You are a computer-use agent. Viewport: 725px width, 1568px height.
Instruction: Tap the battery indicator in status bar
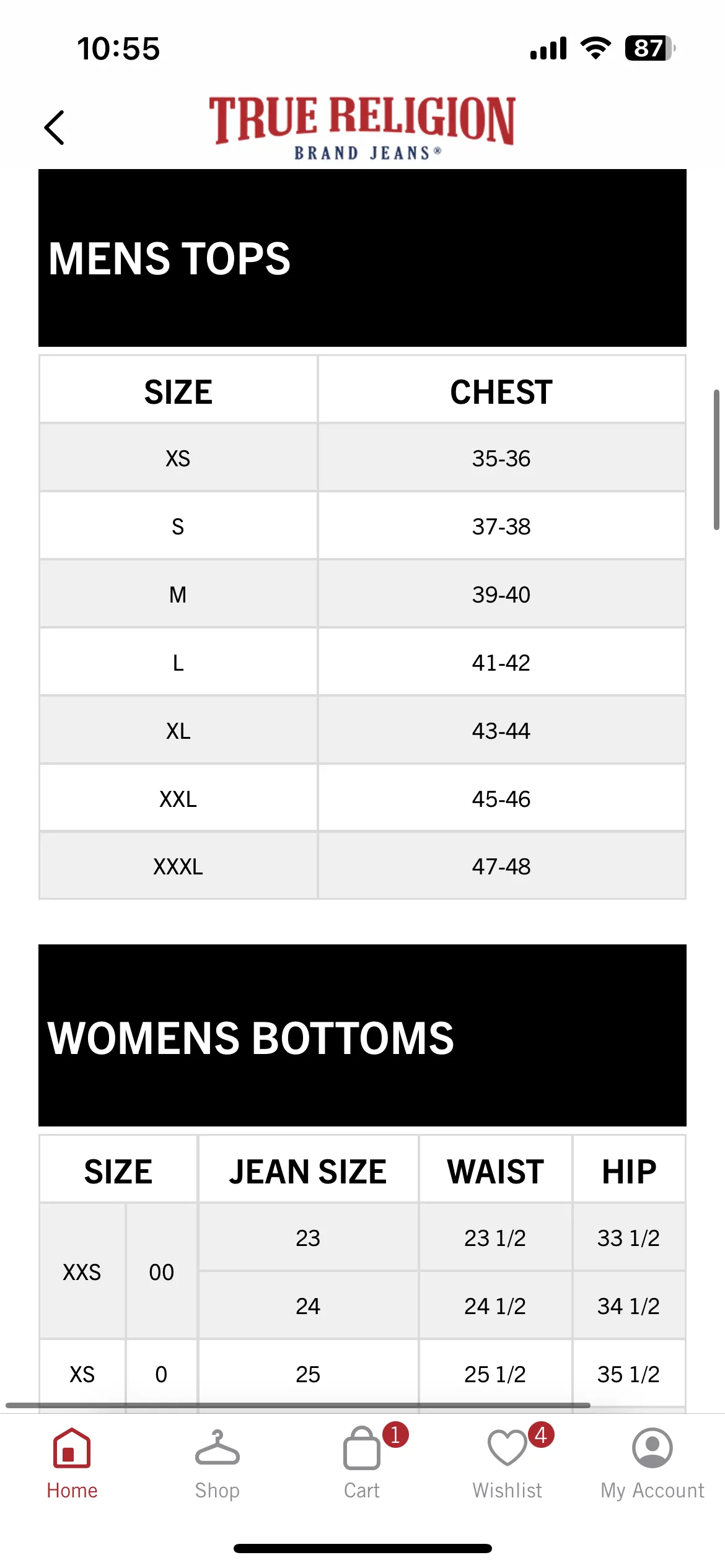(x=650, y=48)
